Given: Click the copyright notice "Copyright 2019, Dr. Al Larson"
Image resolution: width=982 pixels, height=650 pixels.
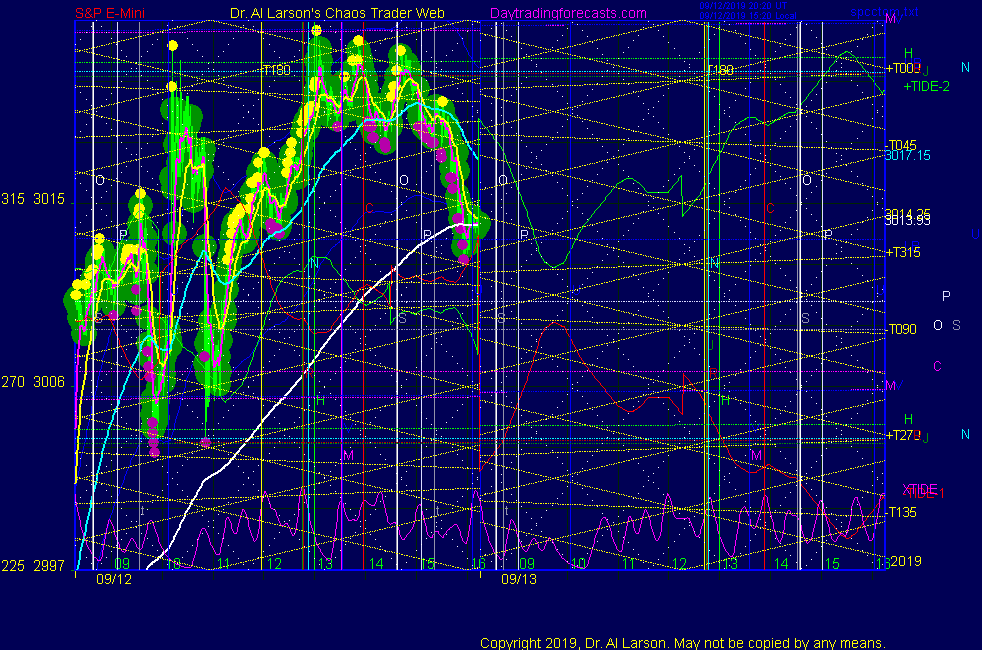Looking at the screenshot, I should tap(573, 643).
